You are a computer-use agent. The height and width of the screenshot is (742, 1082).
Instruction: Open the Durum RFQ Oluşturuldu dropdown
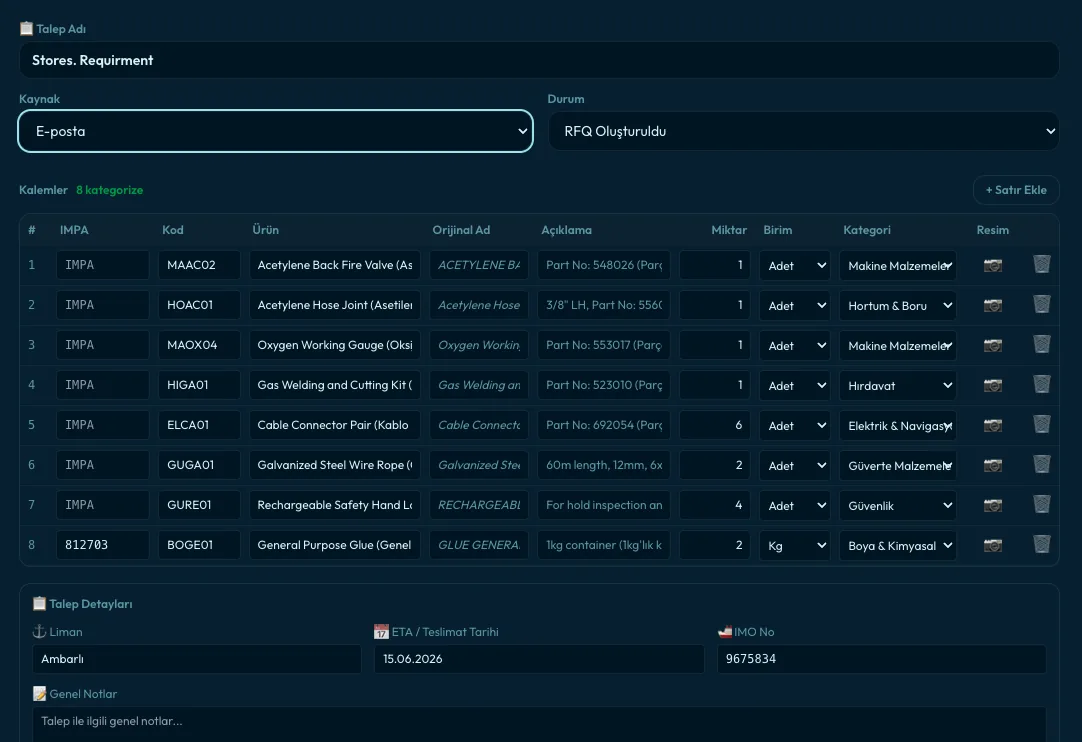point(803,131)
